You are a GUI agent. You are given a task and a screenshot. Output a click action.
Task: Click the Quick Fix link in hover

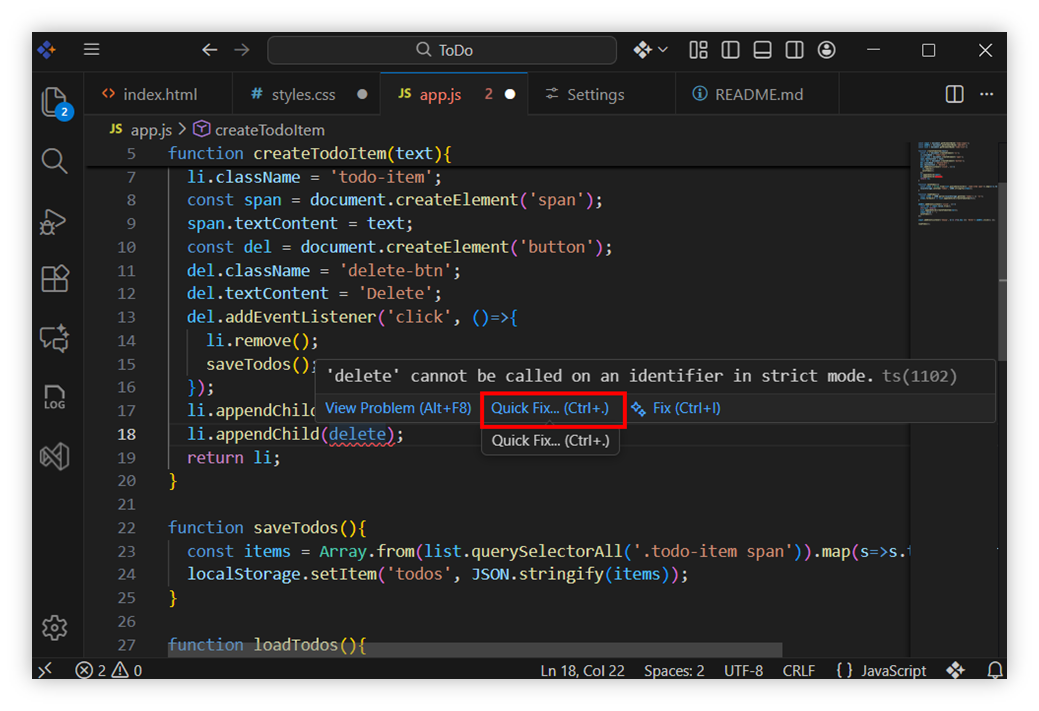(x=550, y=408)
